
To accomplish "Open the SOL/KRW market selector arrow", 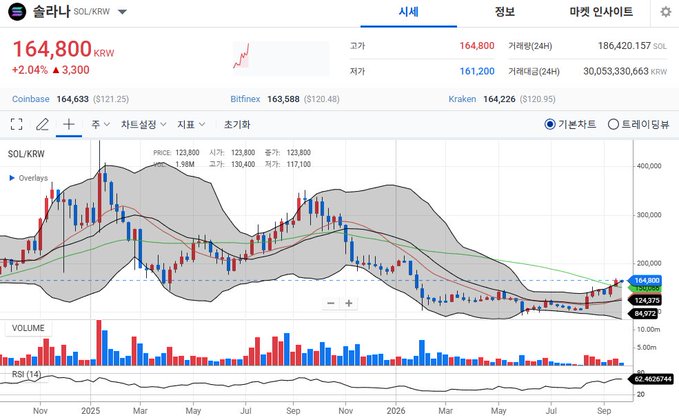I will click(123, 12).
